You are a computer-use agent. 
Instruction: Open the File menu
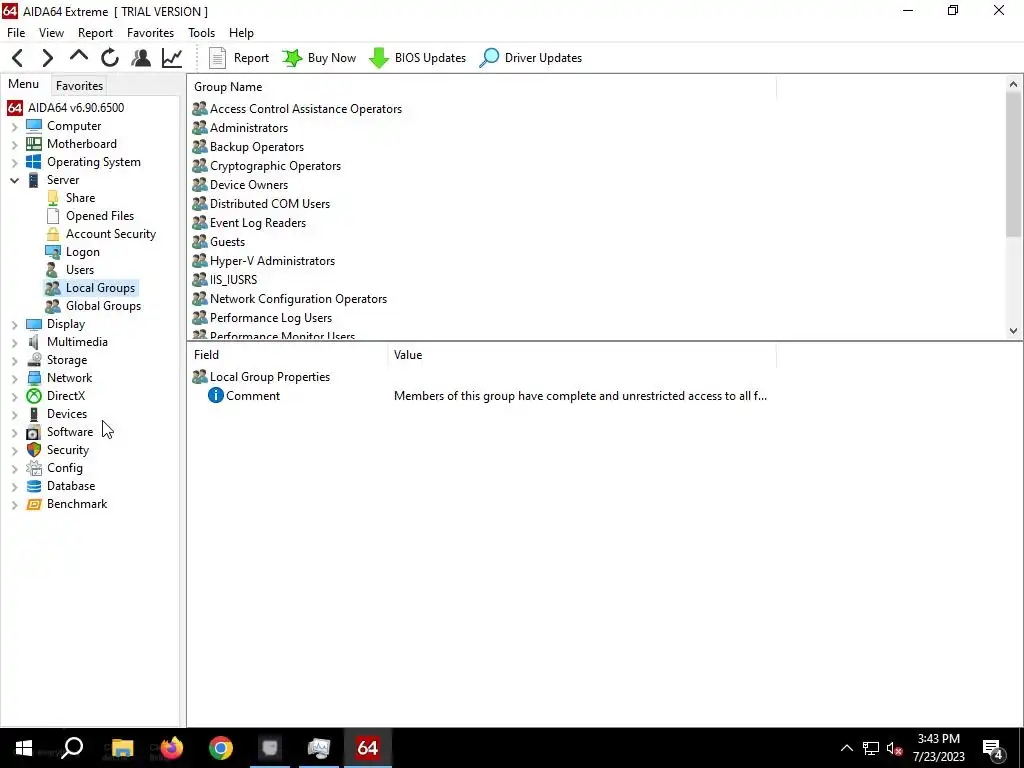16,33
